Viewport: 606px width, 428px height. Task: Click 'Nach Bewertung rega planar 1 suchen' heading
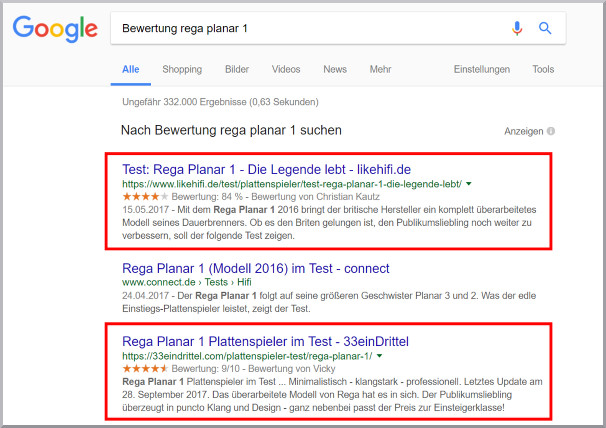pyautogui.click(x=231, y=130)
